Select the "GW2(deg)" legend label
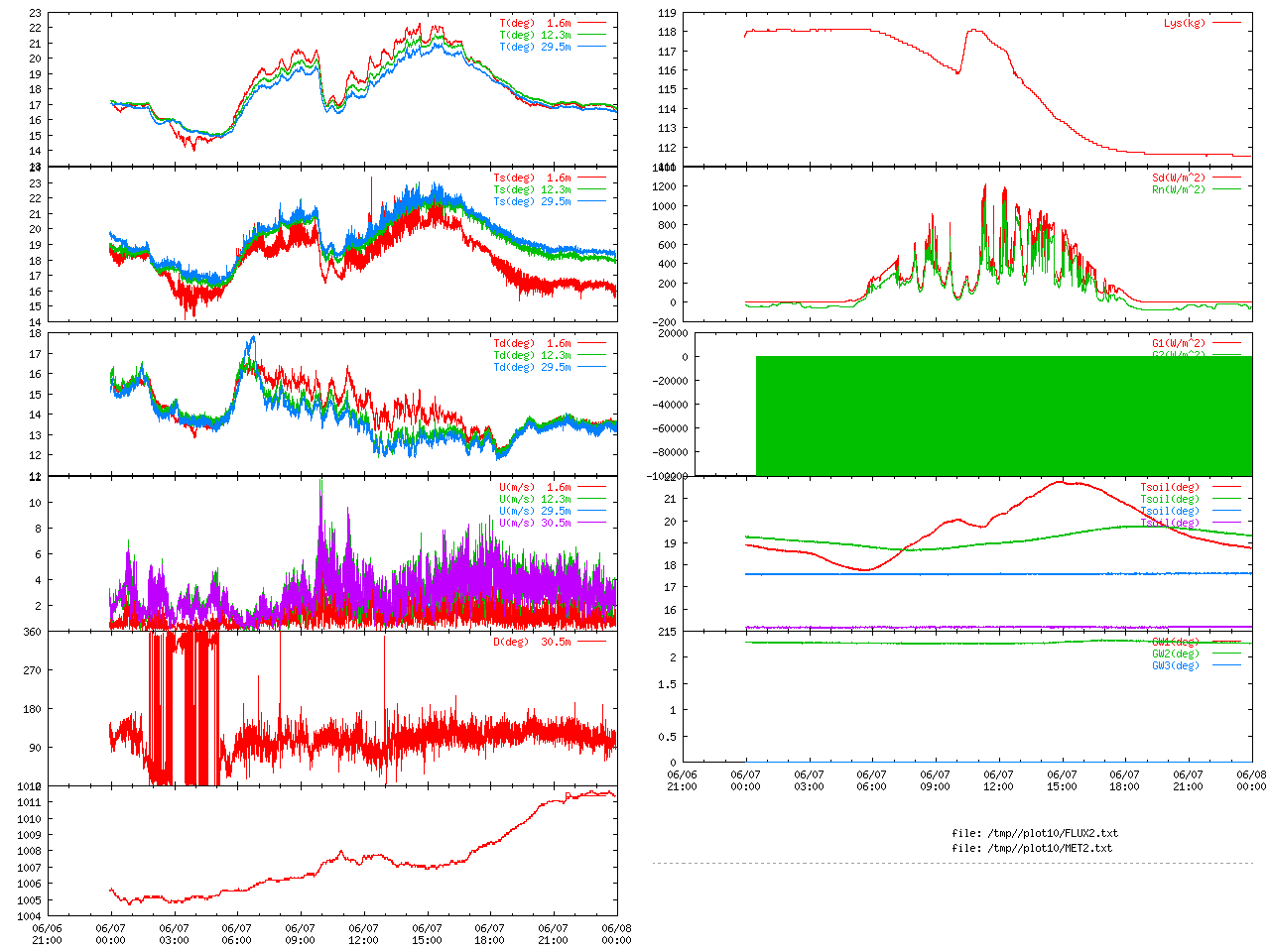Screen dimensions: 1270x952 pos(1176,654)
